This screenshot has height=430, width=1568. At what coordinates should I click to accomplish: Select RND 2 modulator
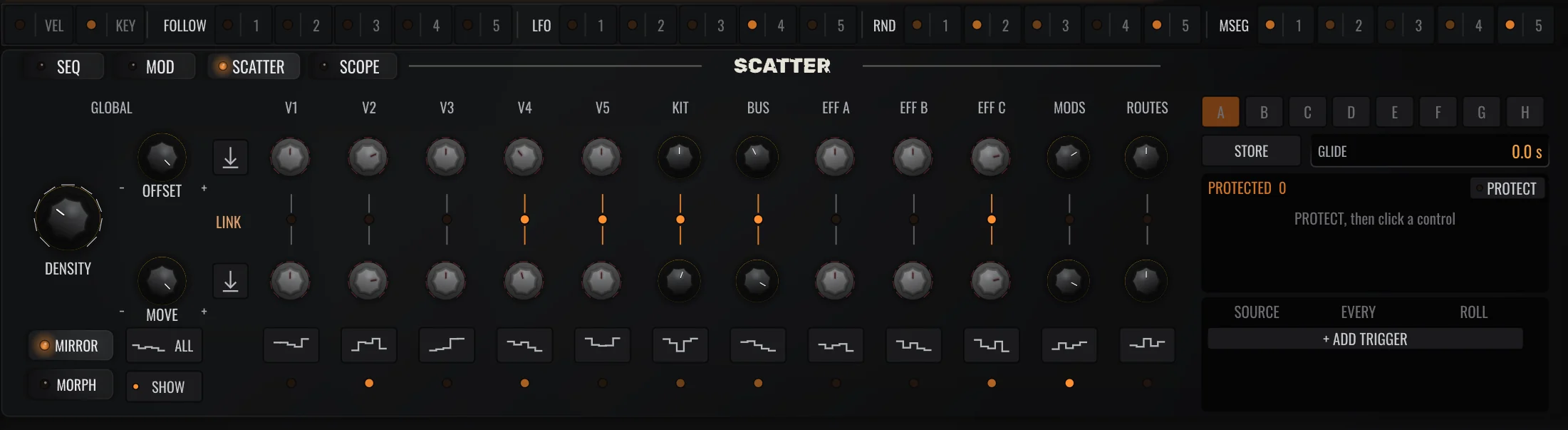click(992, 26)
